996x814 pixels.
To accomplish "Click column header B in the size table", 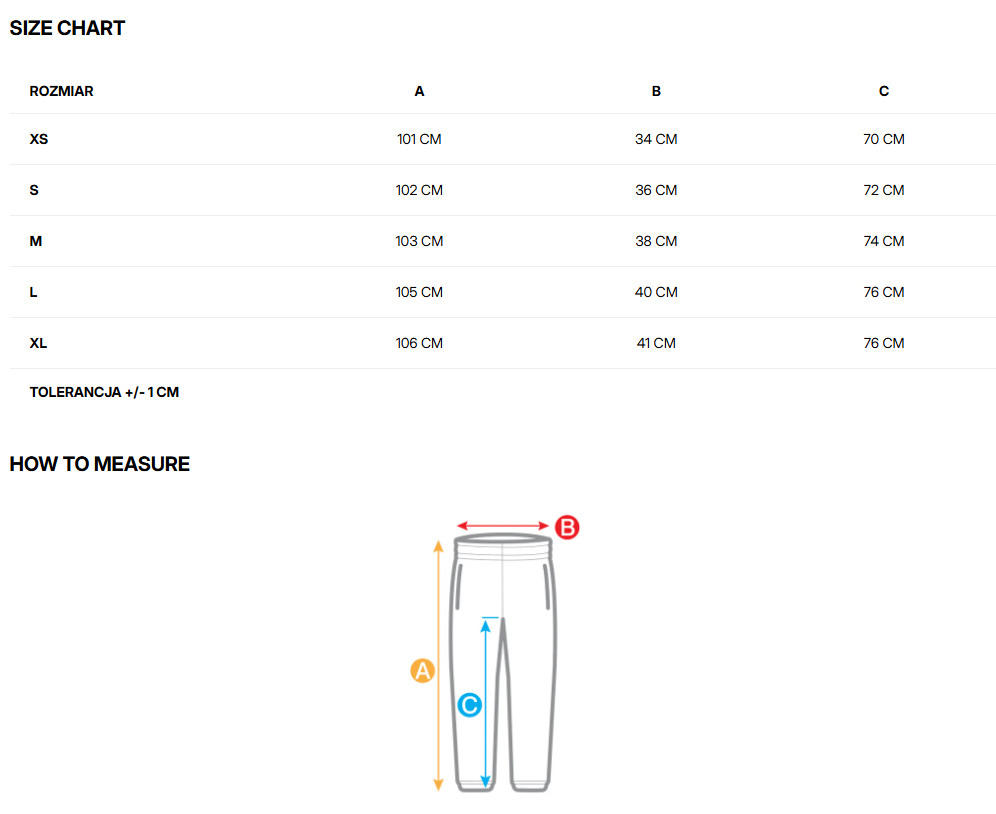I will tap(656, 91).
